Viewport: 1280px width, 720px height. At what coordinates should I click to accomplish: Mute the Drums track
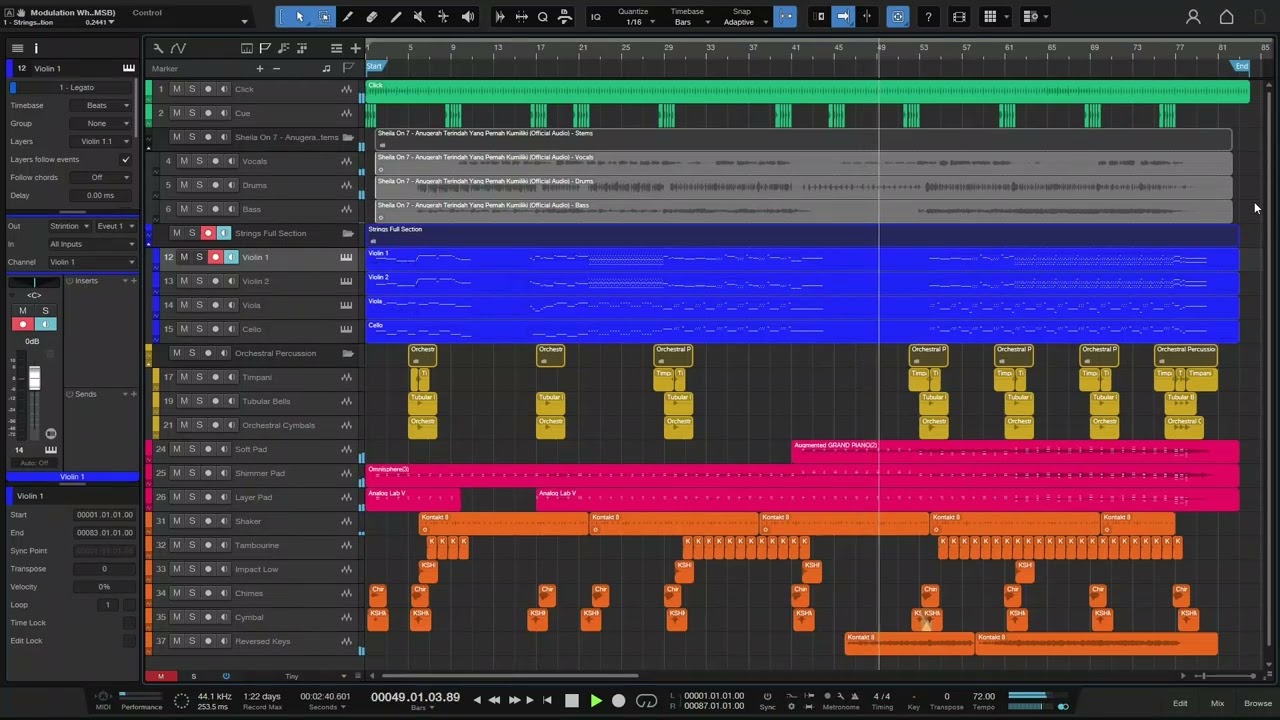(184, 185)
